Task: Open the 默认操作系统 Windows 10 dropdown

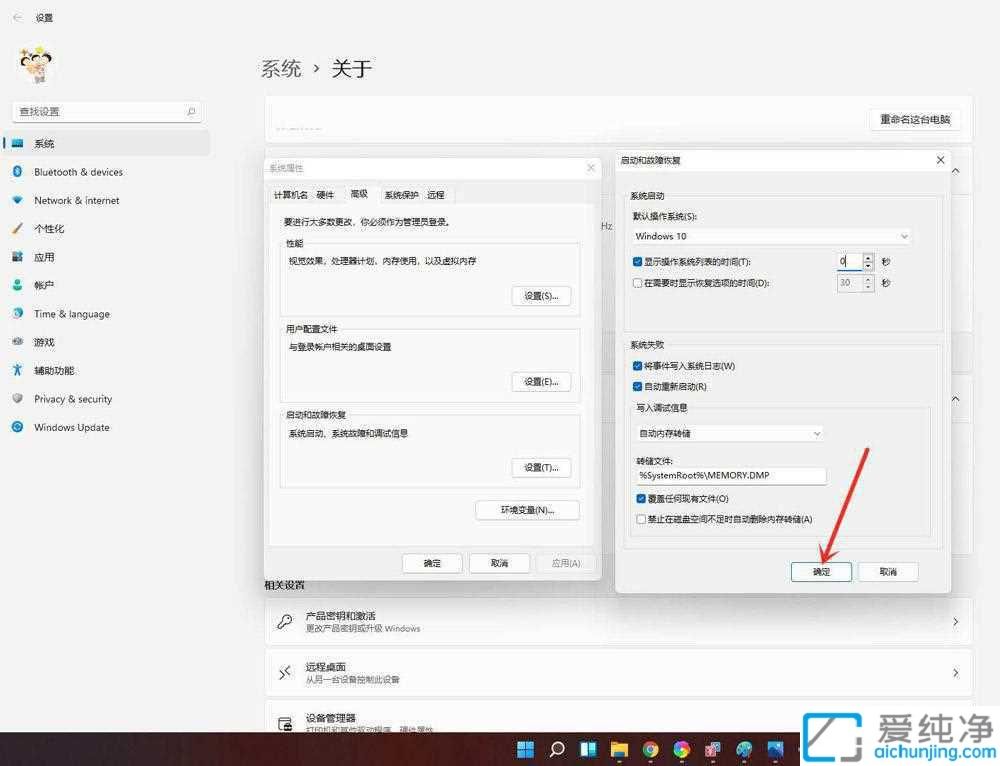Action: pos(772,236)
